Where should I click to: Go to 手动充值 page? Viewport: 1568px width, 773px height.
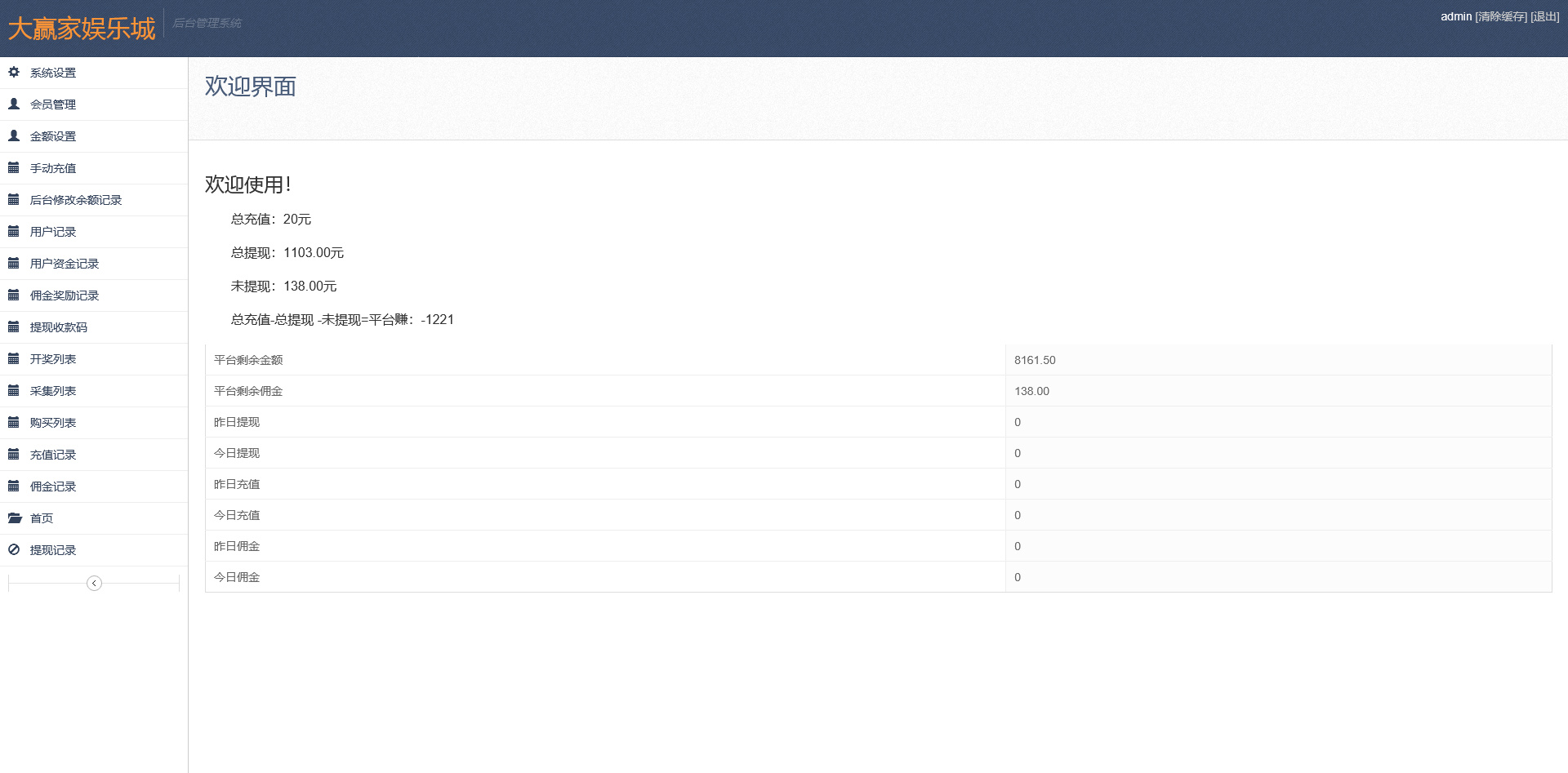(x=94, y=168)
